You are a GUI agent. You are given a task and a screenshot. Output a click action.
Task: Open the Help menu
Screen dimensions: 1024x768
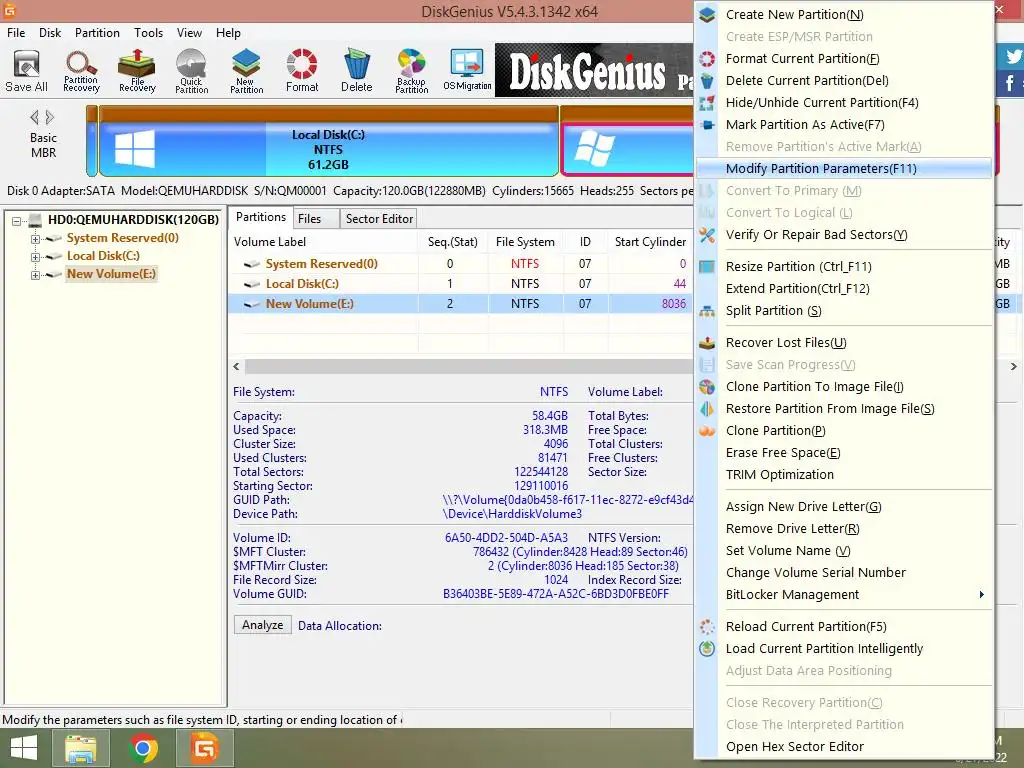point(228,33)
